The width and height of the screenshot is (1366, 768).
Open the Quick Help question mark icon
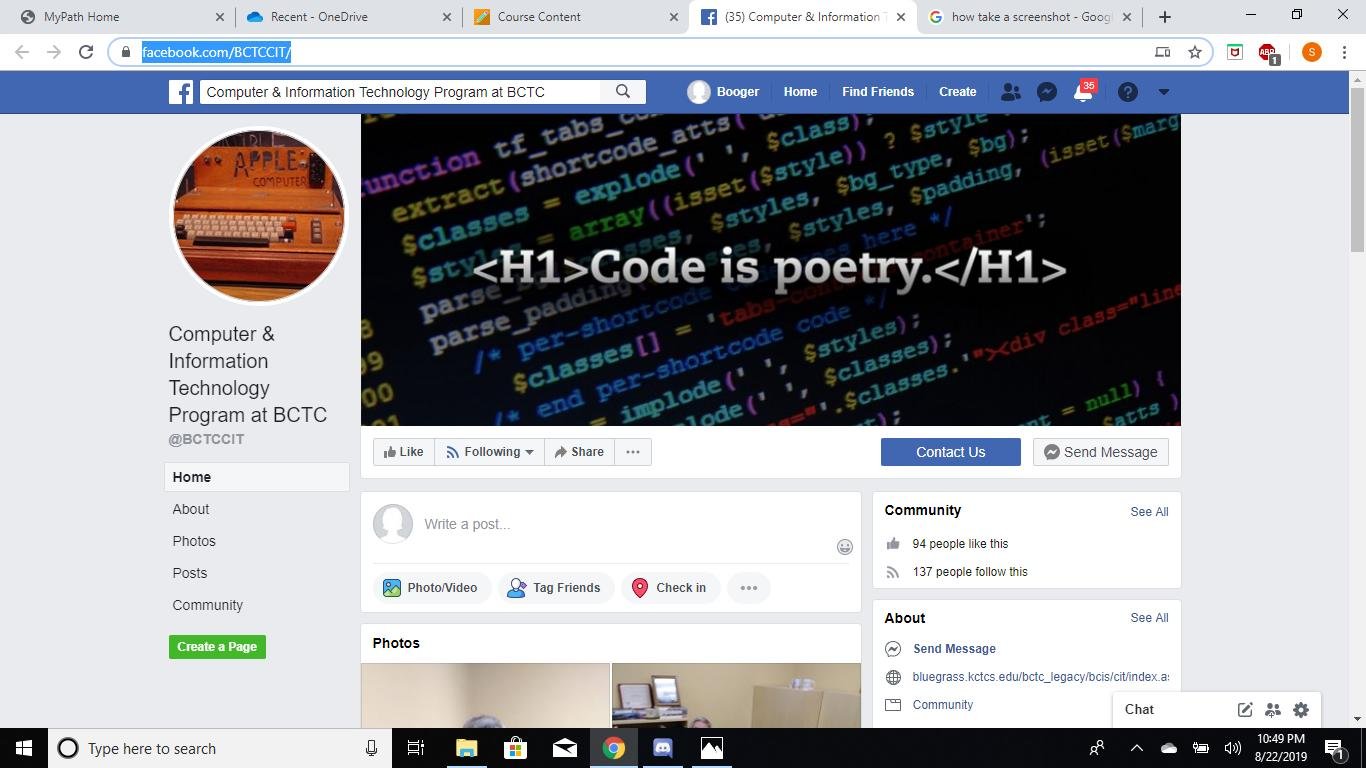coord(1127,92)
